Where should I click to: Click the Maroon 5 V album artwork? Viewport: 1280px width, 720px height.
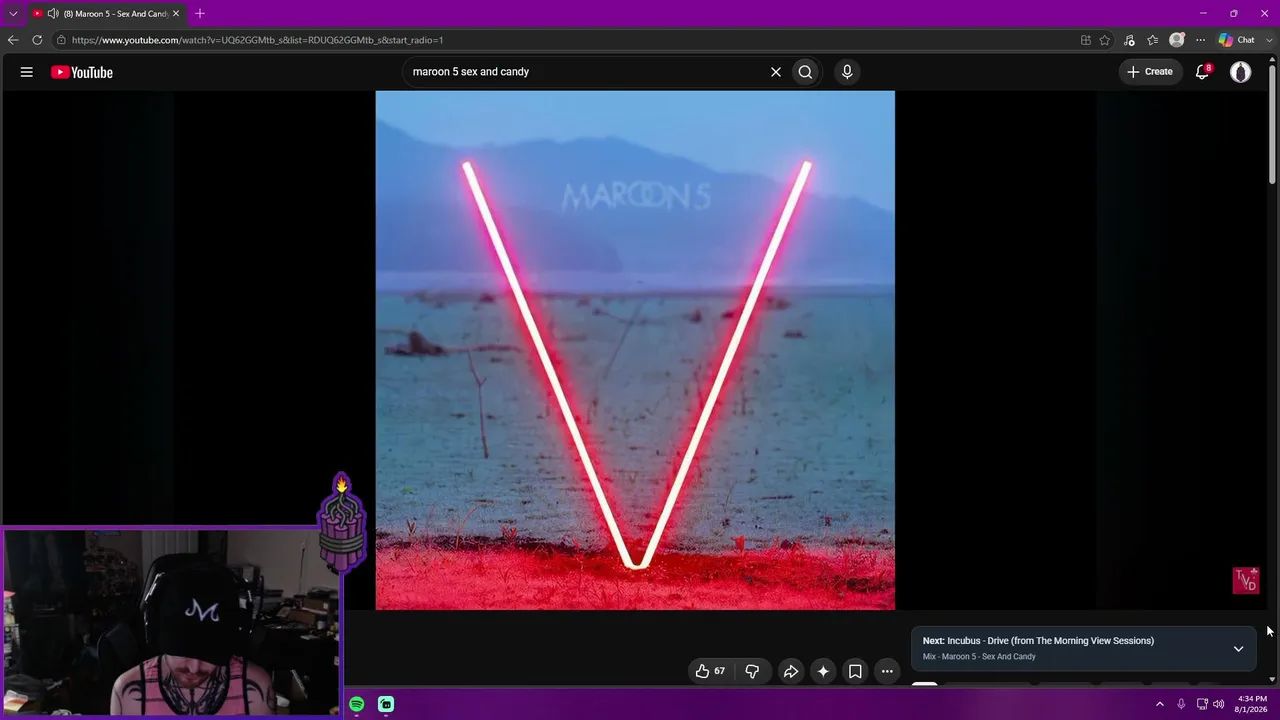pos(635,350)
